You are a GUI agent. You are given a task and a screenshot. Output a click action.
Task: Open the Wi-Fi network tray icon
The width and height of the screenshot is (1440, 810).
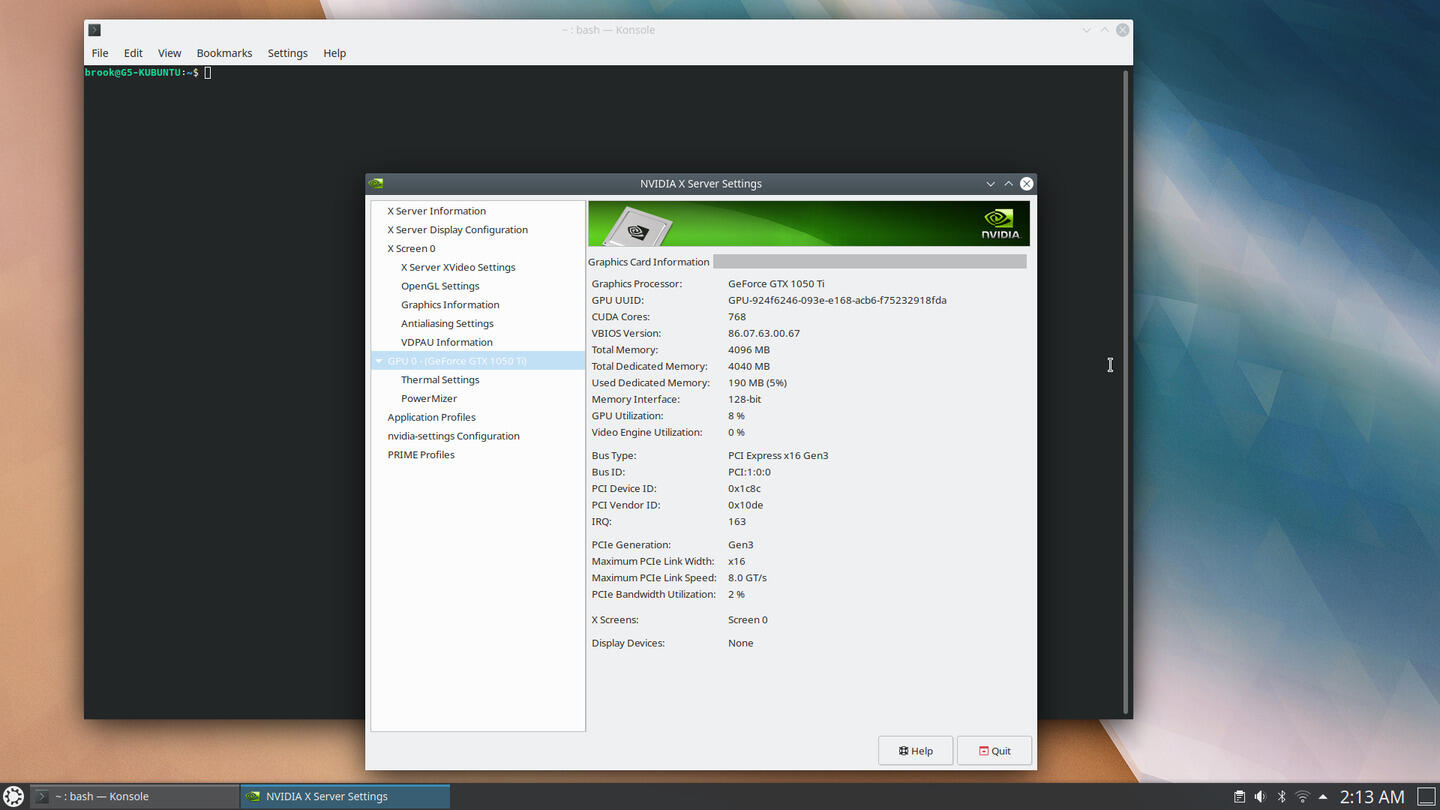[x=1302, y=797]
